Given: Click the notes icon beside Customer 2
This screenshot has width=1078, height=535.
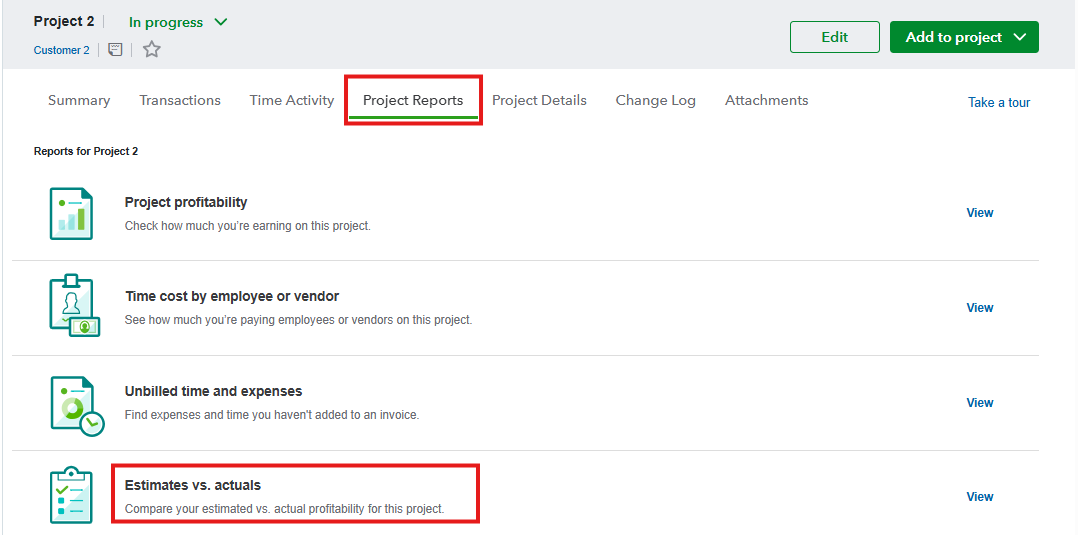Looking at the screenshot, I should pos(116,49).
